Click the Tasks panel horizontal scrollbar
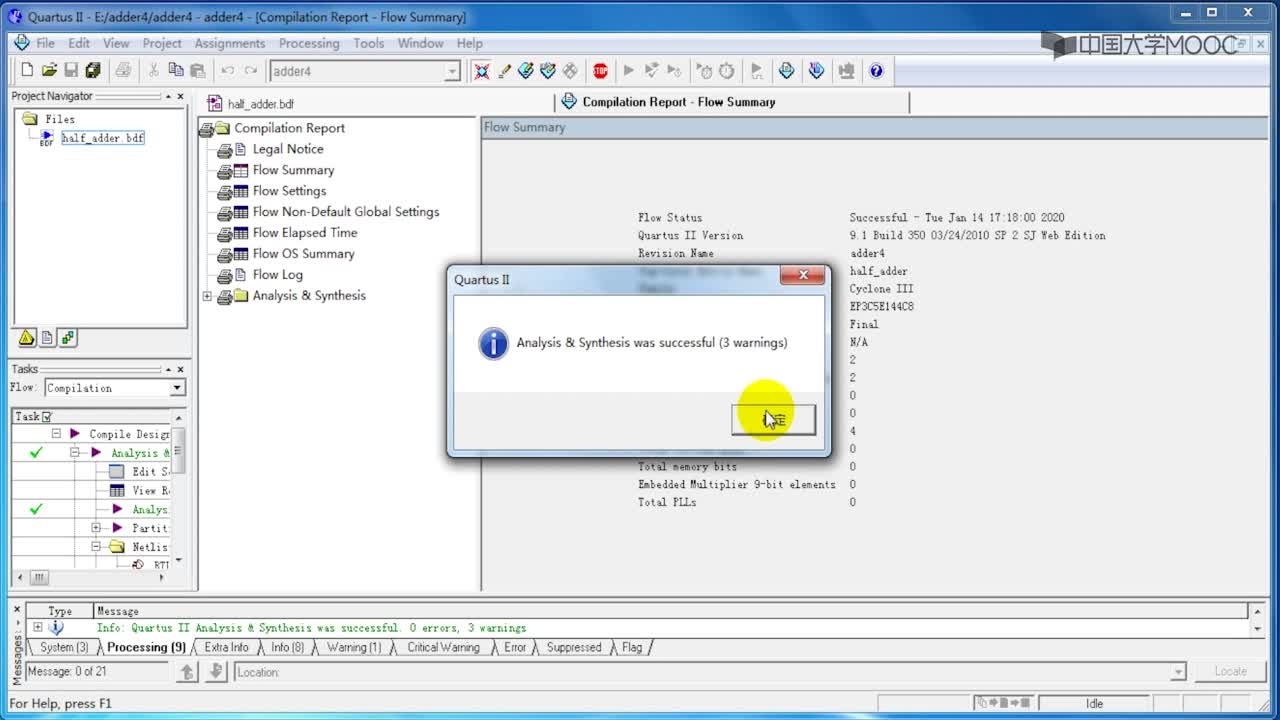The image size is (1280, 720). point(92,578)
